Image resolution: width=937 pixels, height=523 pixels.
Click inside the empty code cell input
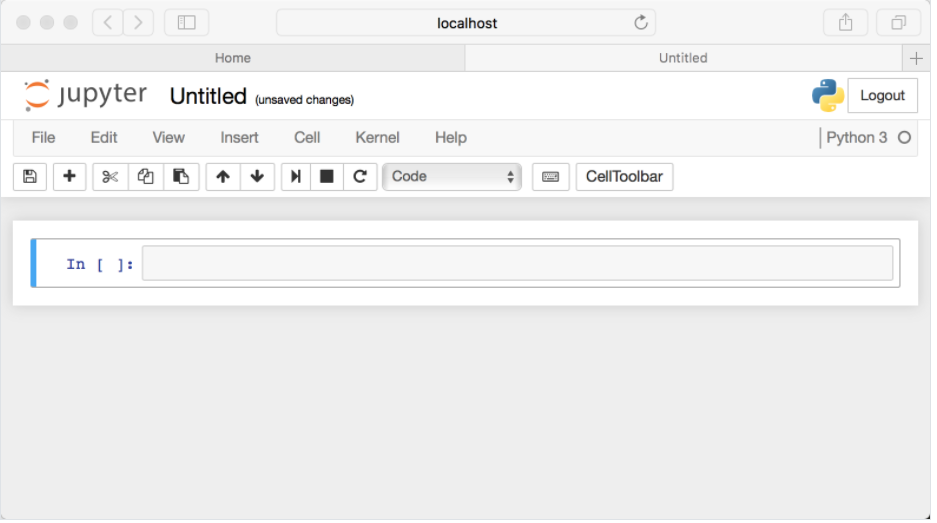[x=518, y=263]
